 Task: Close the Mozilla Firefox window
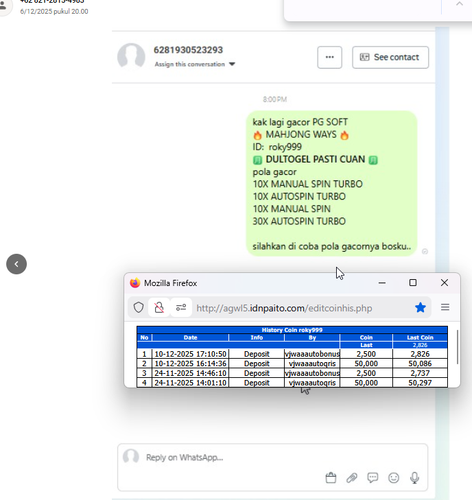tap(444, 283)
